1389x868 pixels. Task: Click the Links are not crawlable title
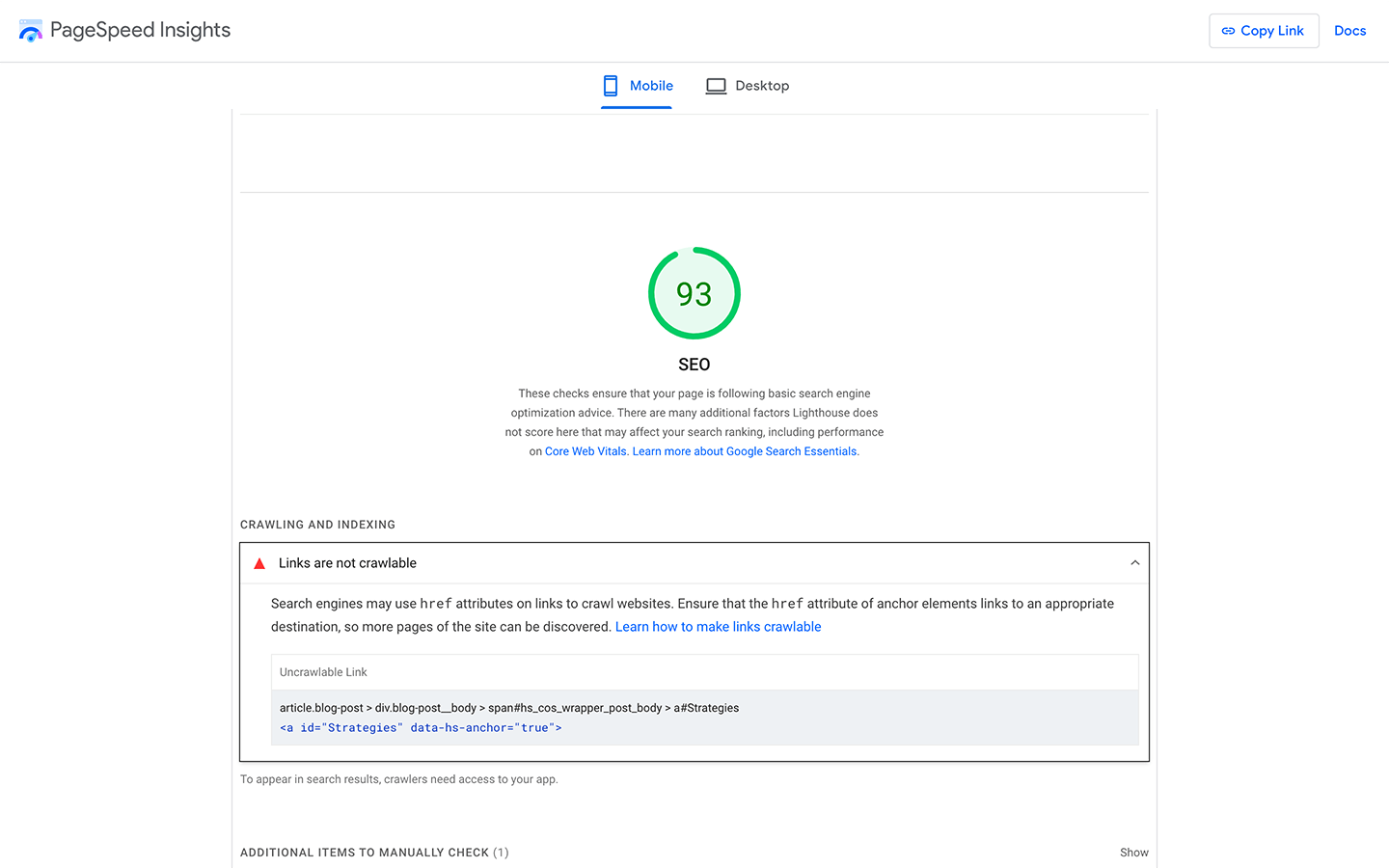pos(347,563)
